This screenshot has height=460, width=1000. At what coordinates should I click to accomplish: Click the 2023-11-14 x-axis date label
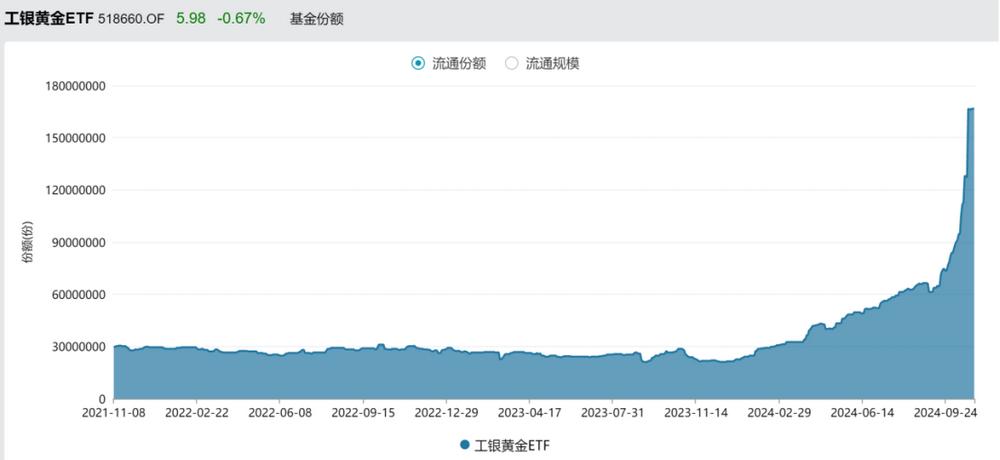click(x=696, y=412)
